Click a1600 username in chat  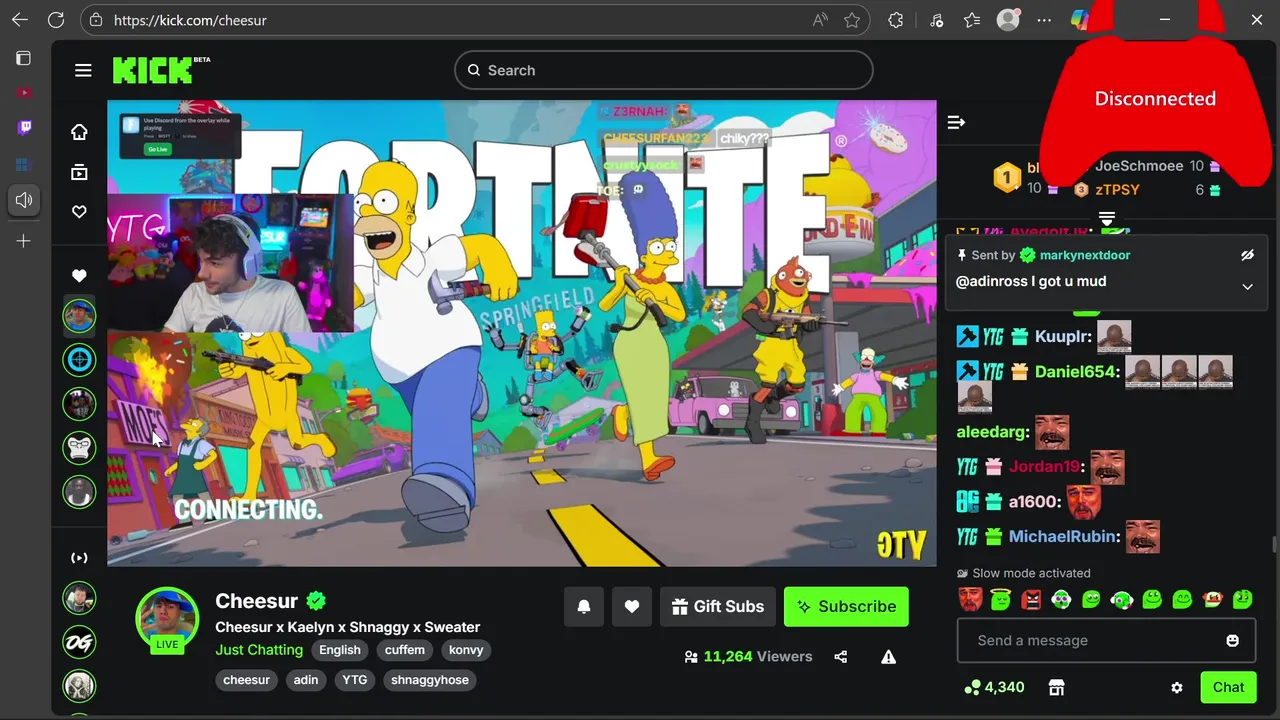(1033, 501)
